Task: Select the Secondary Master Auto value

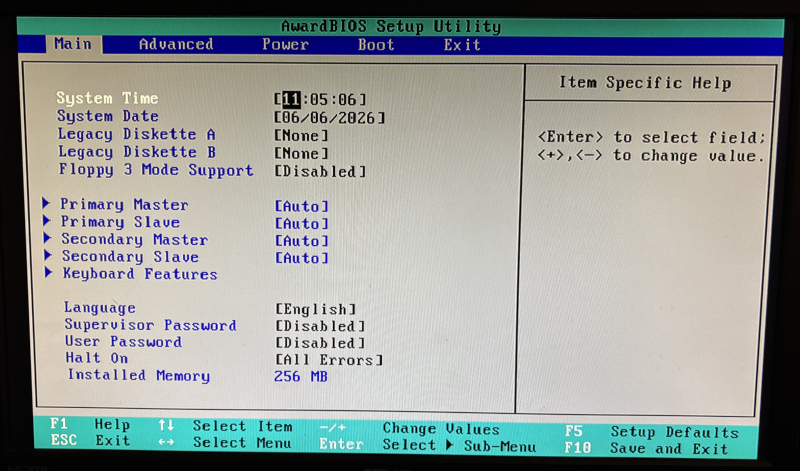Action: pyautogui.click(x=302, y=241)
